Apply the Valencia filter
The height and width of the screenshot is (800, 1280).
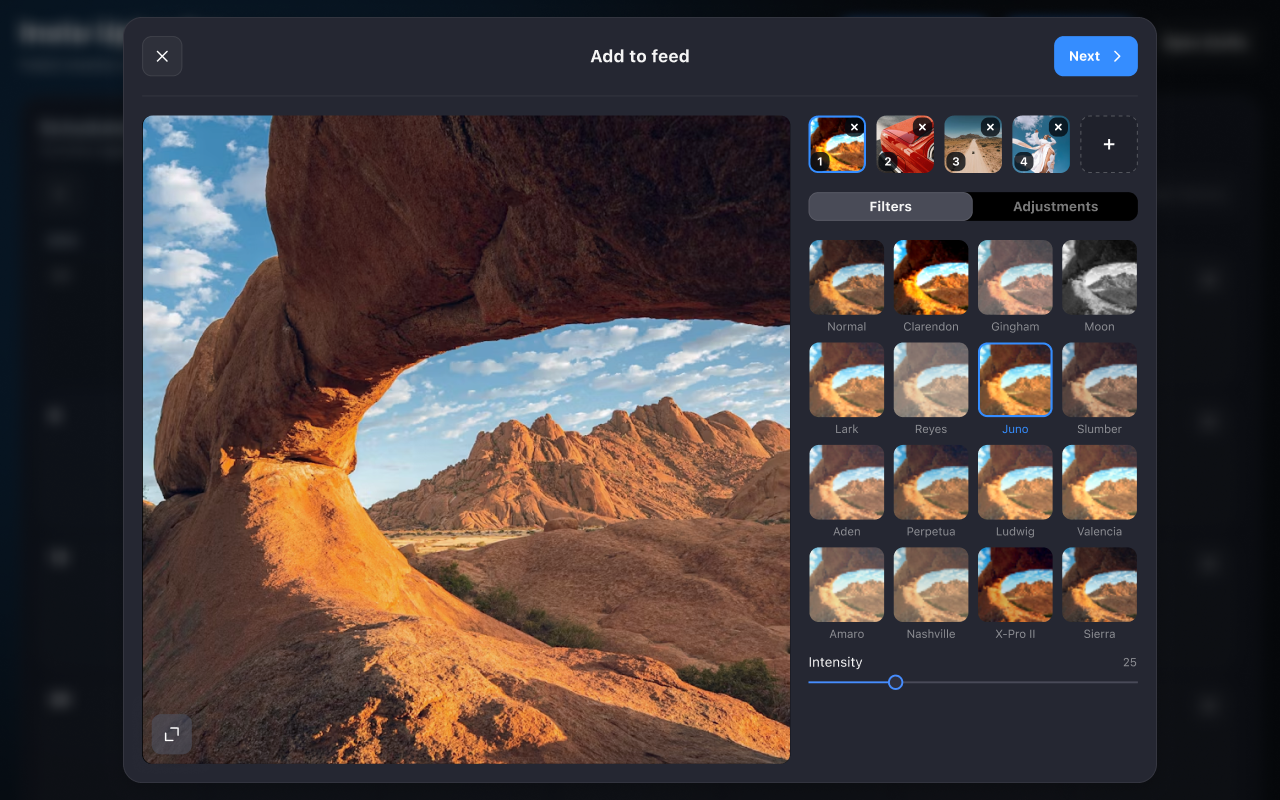point(1099,491)
